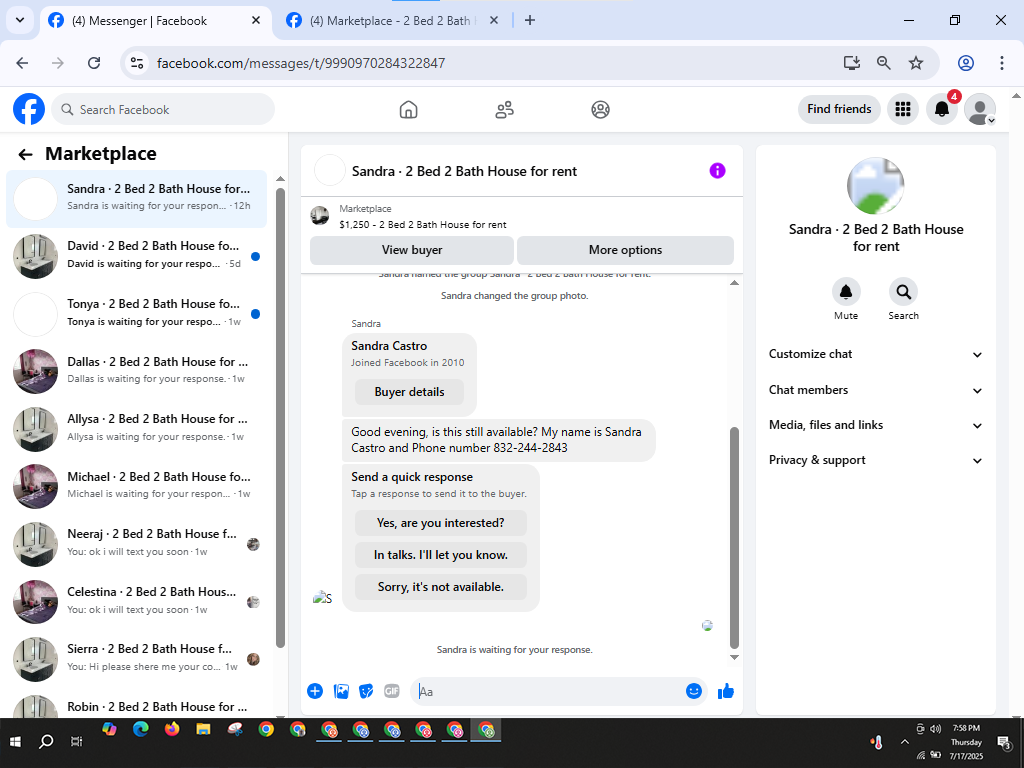
Task: Click the Find friends button
Action: point(839,109)
